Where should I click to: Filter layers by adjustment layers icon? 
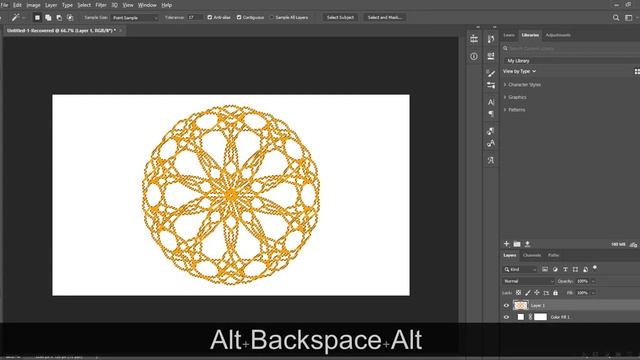coord(555,269)
